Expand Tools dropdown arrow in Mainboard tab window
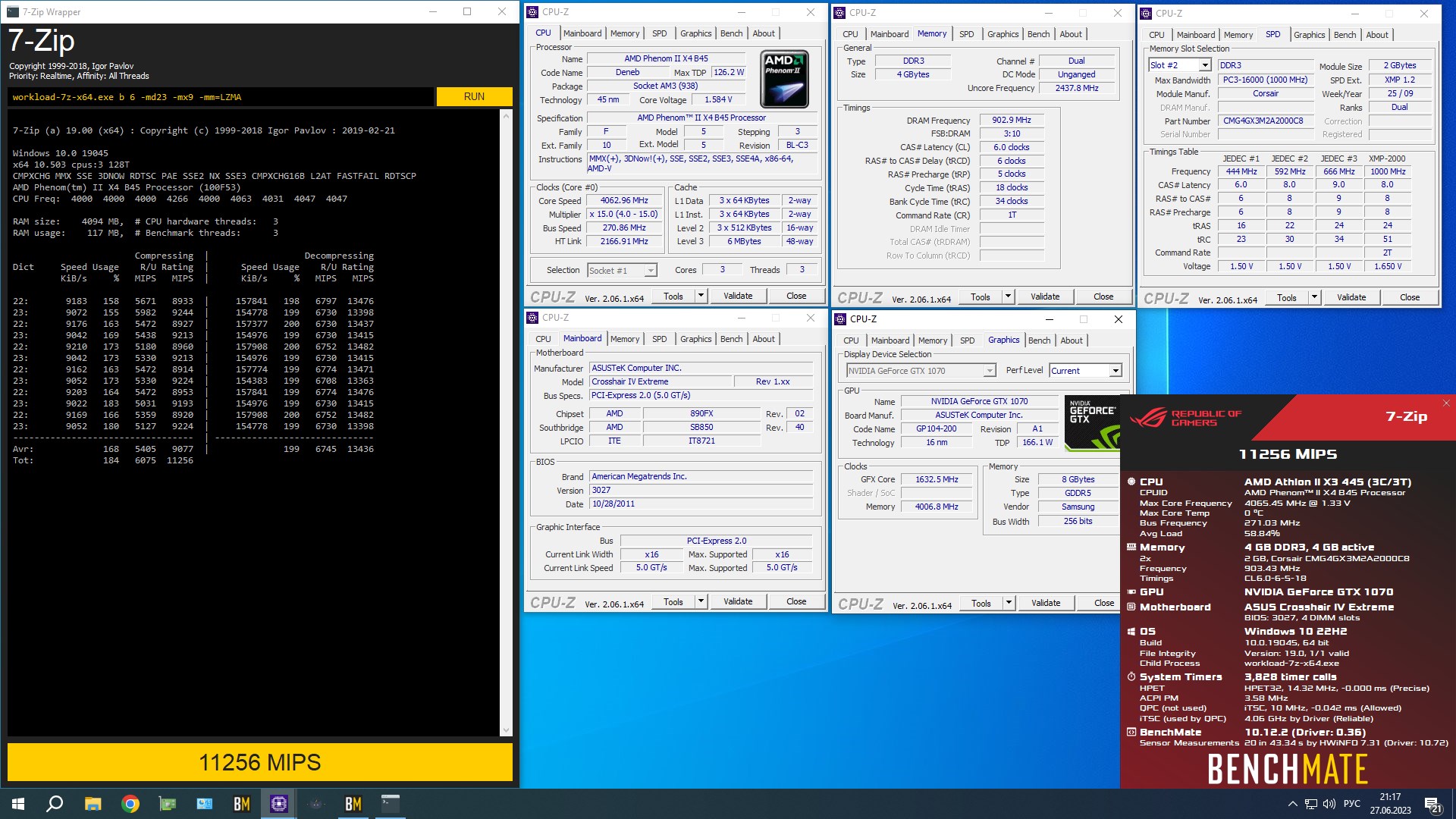This screenshot has width=1456, height=819. (701, 601)
